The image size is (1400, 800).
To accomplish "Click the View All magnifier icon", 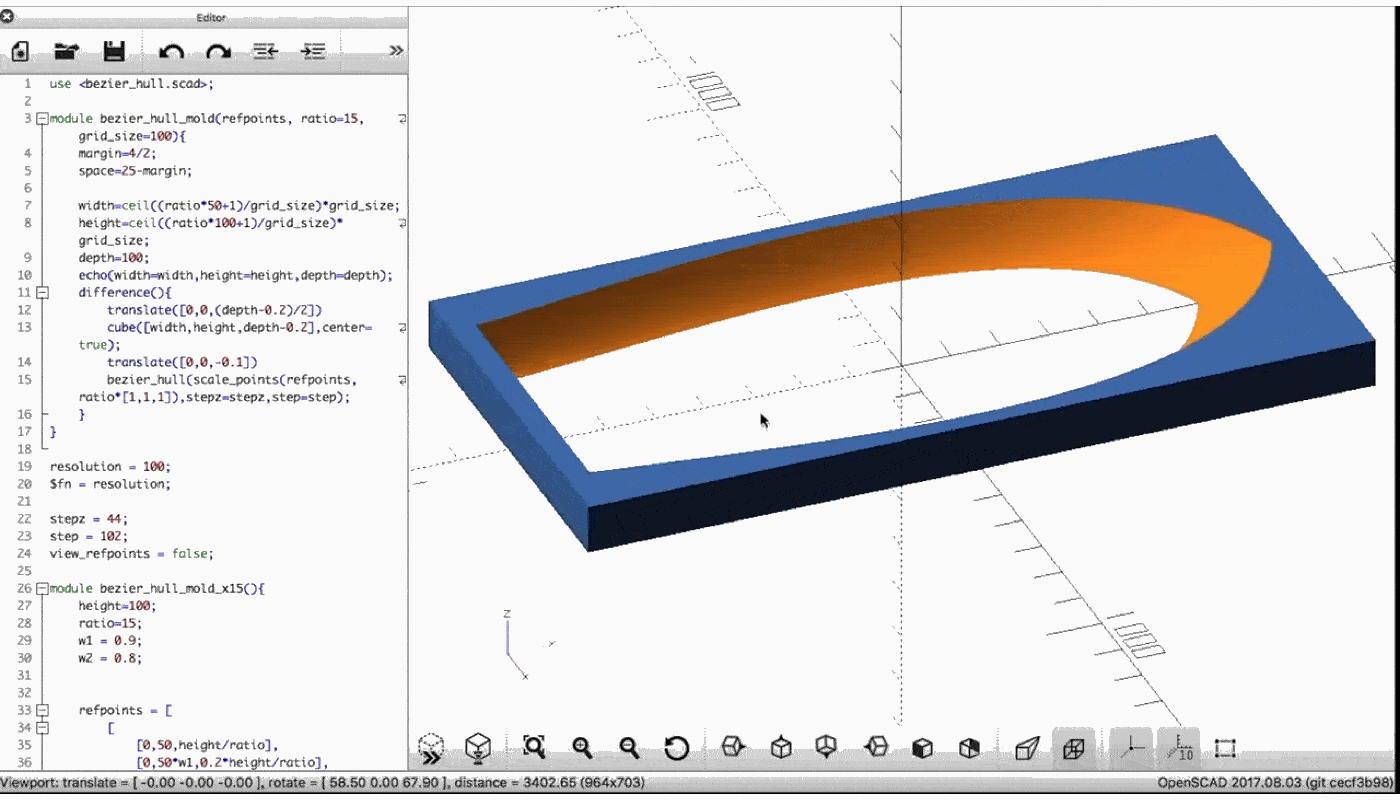I will tap(534, 747).
